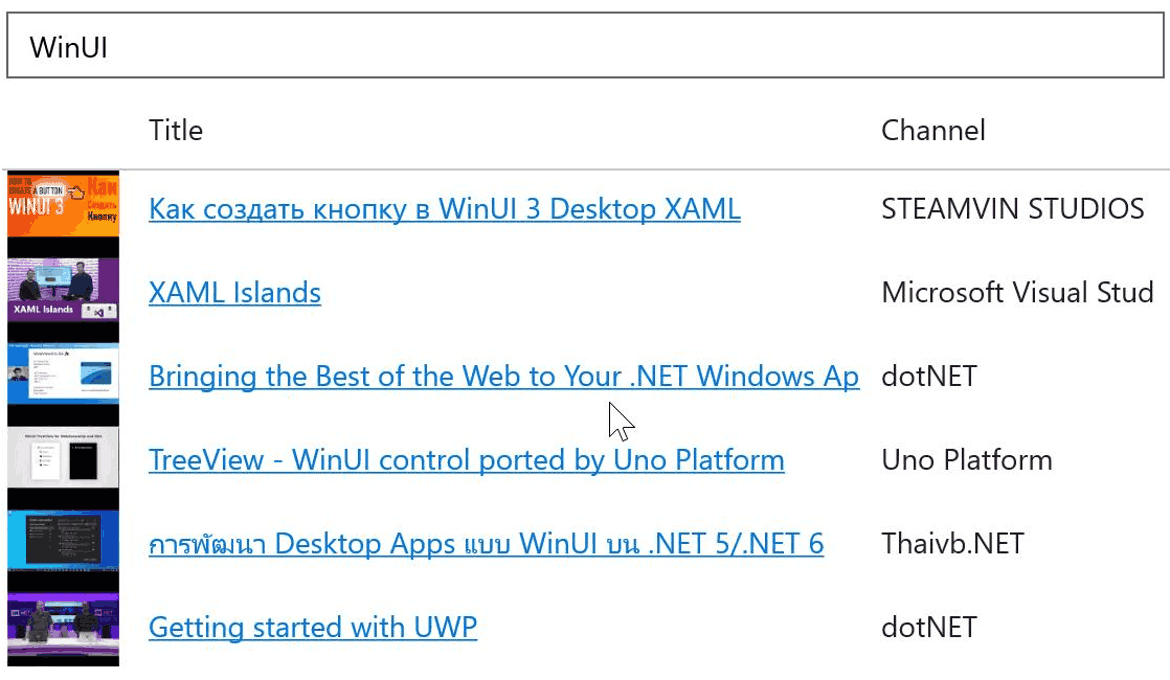The width and height of the screenshot is (1170, 680).
Task: Select the dotNET channel next to UWP video
Action: (928, 627)
